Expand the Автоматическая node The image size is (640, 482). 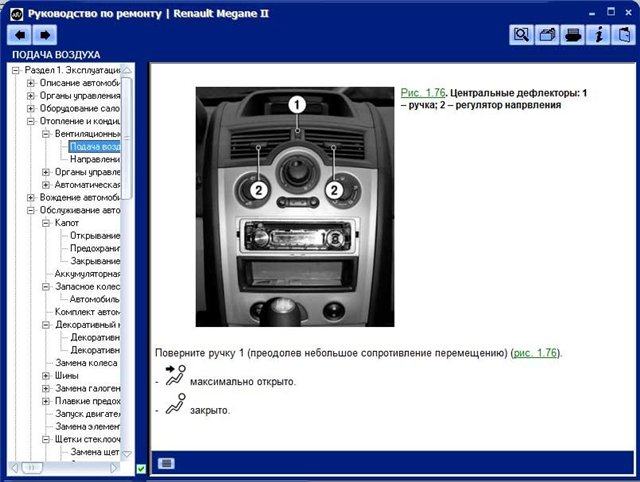(x=46, y=185)
